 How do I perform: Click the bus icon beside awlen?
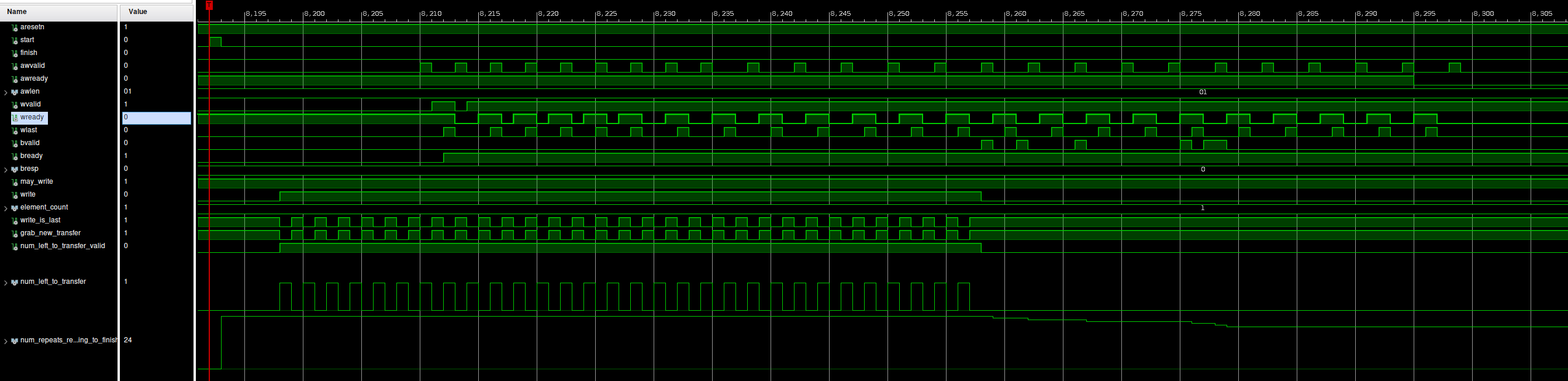pos(15,92)
